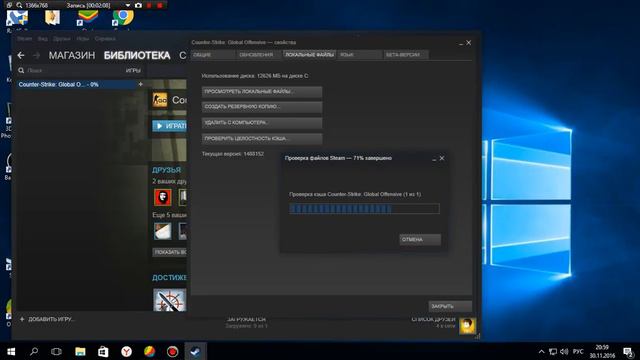This screenshot has width=640, height=360.
Task: Click the crossed-swords achievement icon
Action: pyautogui.click(x=169, y=300)
